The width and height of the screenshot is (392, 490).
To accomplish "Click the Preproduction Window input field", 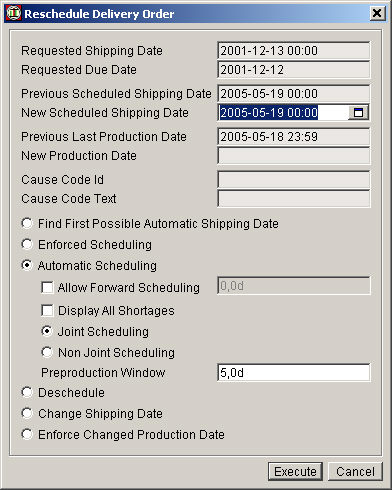I will pos(294,372).
